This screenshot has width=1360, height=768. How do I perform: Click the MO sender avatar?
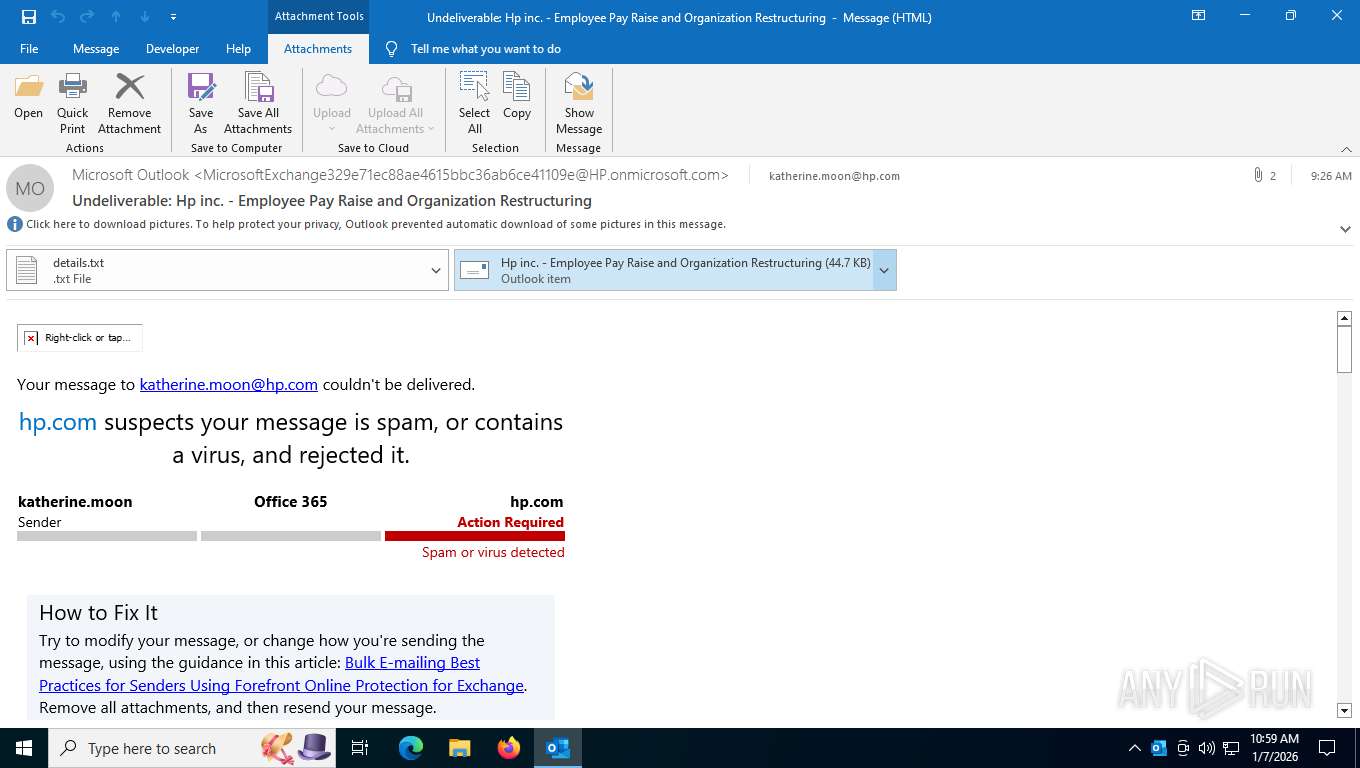30,188
